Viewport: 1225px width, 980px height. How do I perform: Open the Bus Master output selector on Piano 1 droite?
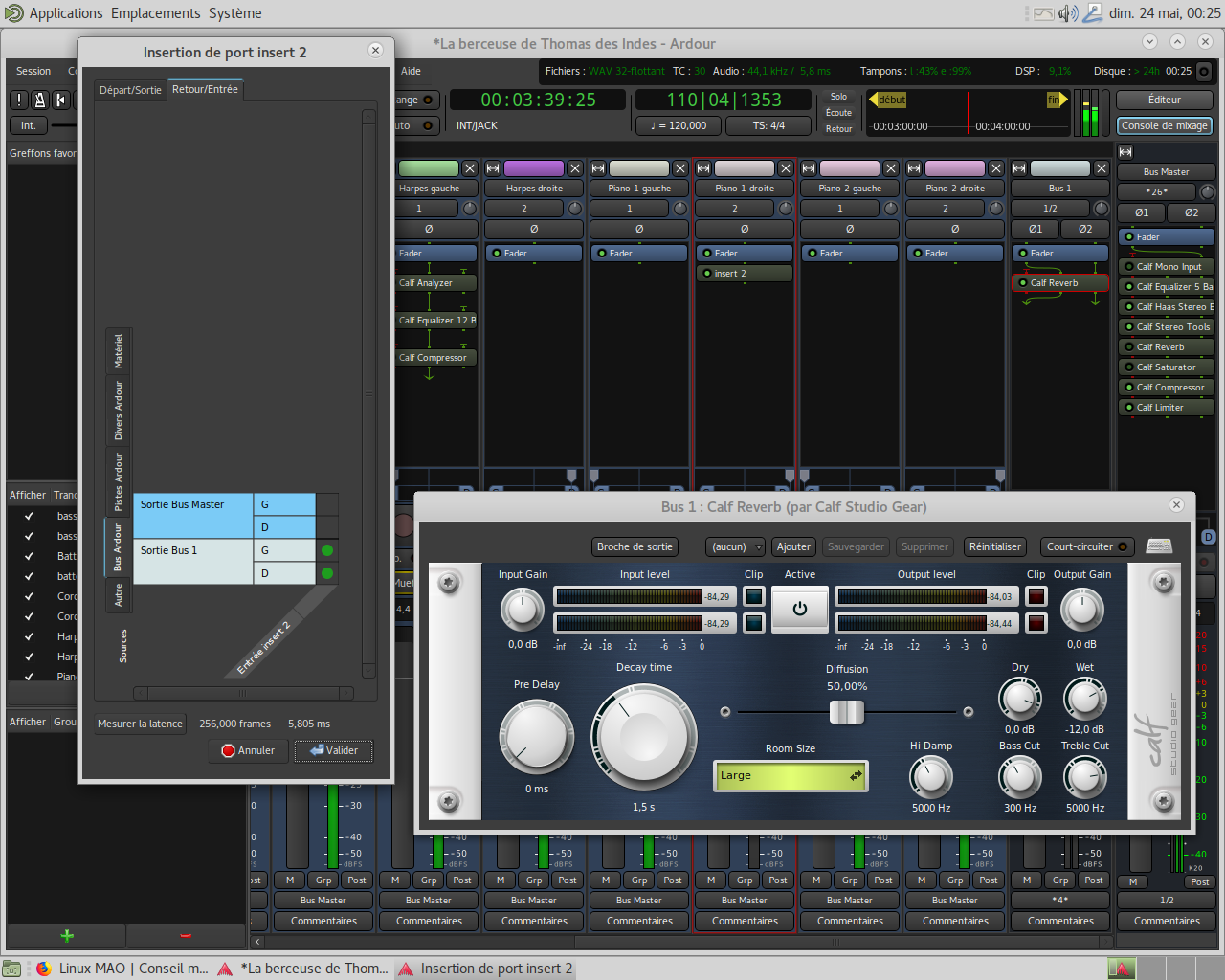[745, 900]
